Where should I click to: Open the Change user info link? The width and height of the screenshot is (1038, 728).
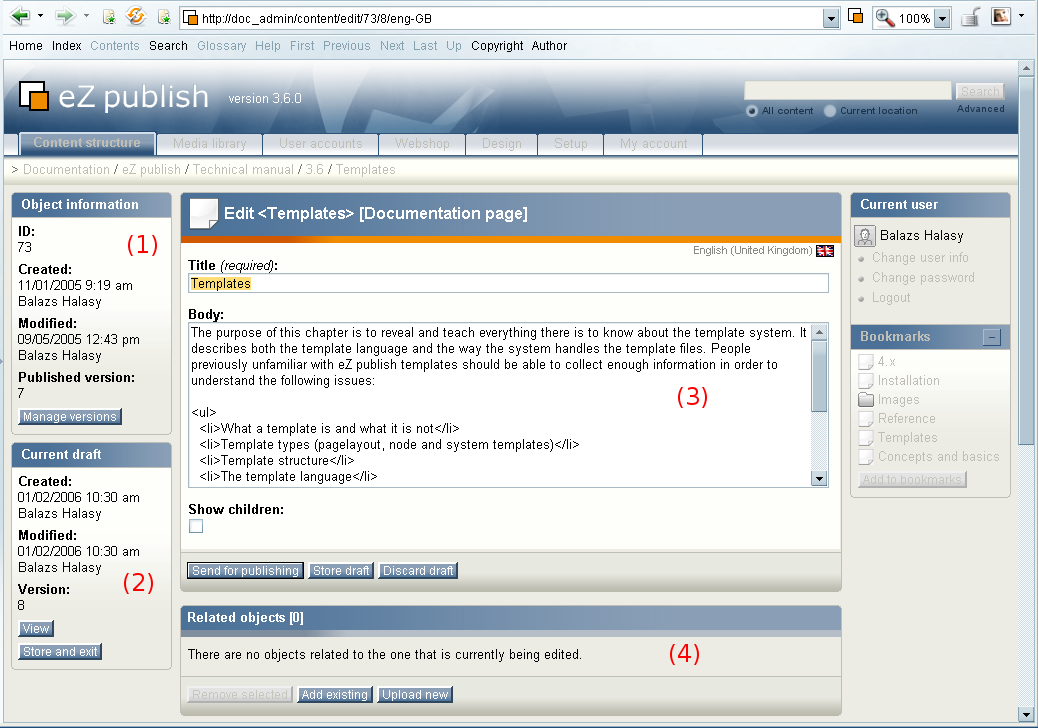click(x=920, y=257)
